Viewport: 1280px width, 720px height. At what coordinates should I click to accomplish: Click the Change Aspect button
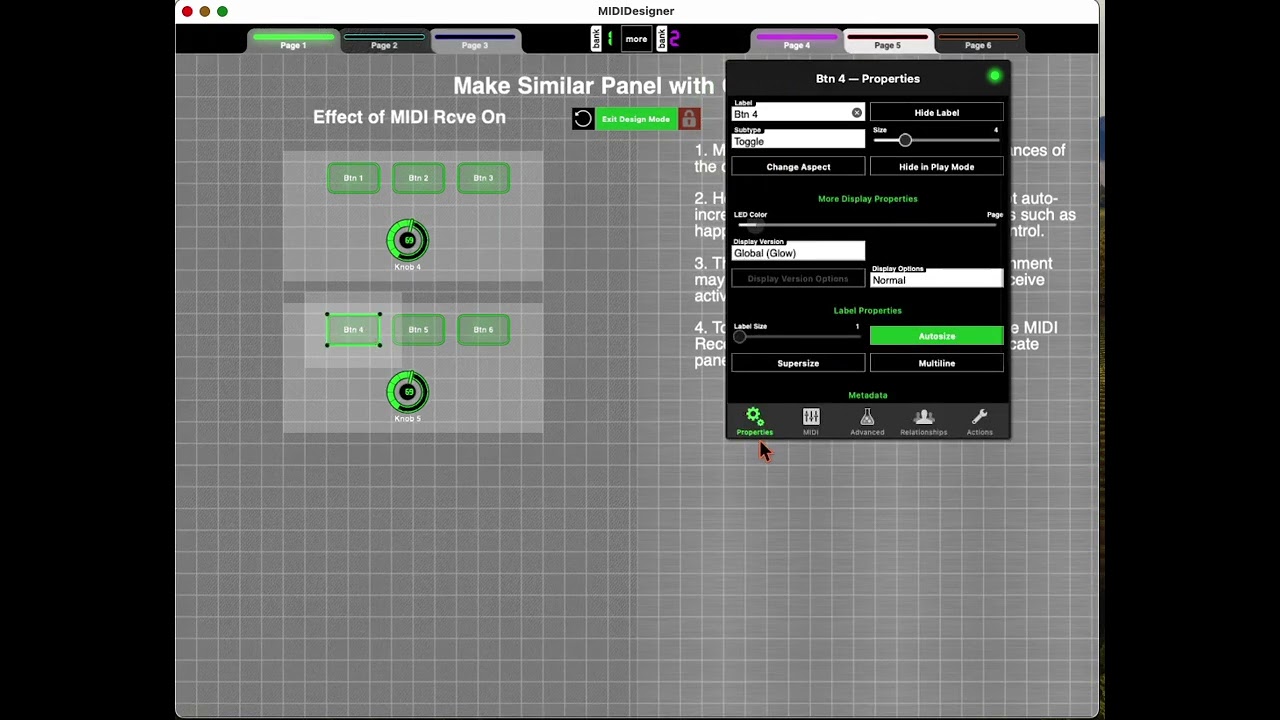798,167
